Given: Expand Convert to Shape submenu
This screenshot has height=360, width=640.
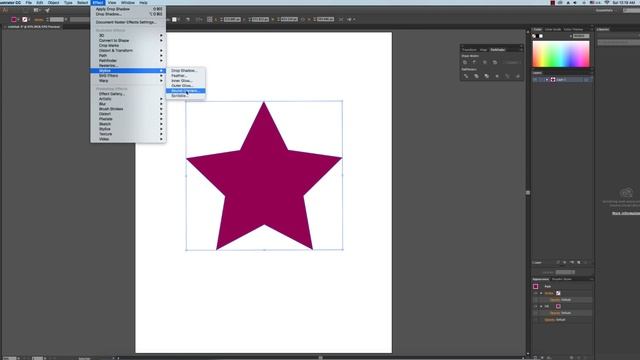Looking at the screenshot, I should pos(128,40).
